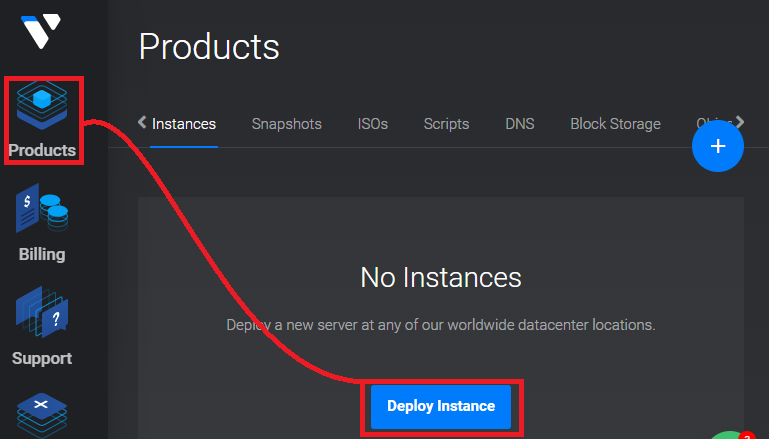This screenshot has height=439, width=769.
Task: Open the Billing sidebar section
Action: click(x=42, y=223)
